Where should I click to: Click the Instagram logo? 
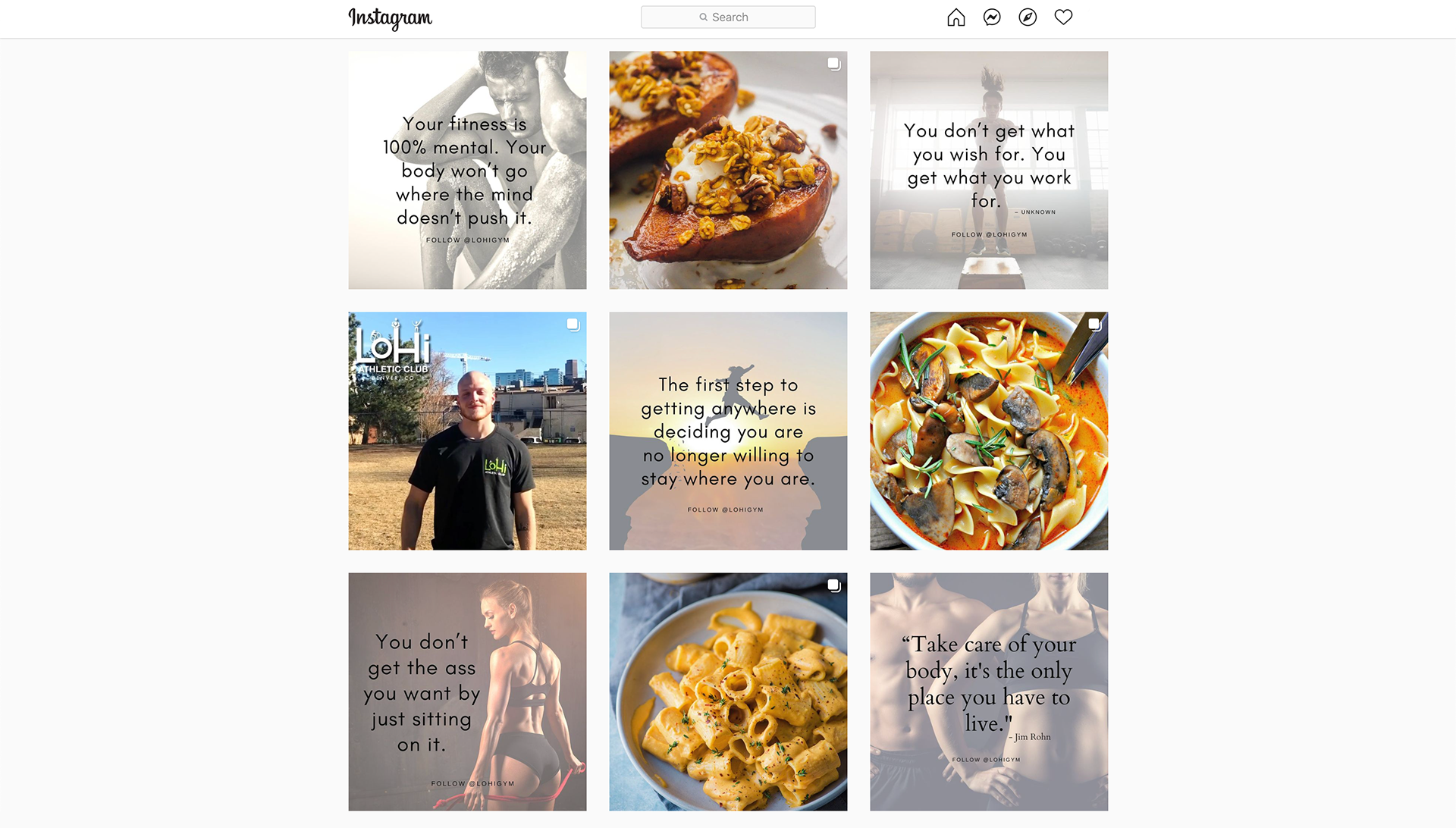[390, 18]
